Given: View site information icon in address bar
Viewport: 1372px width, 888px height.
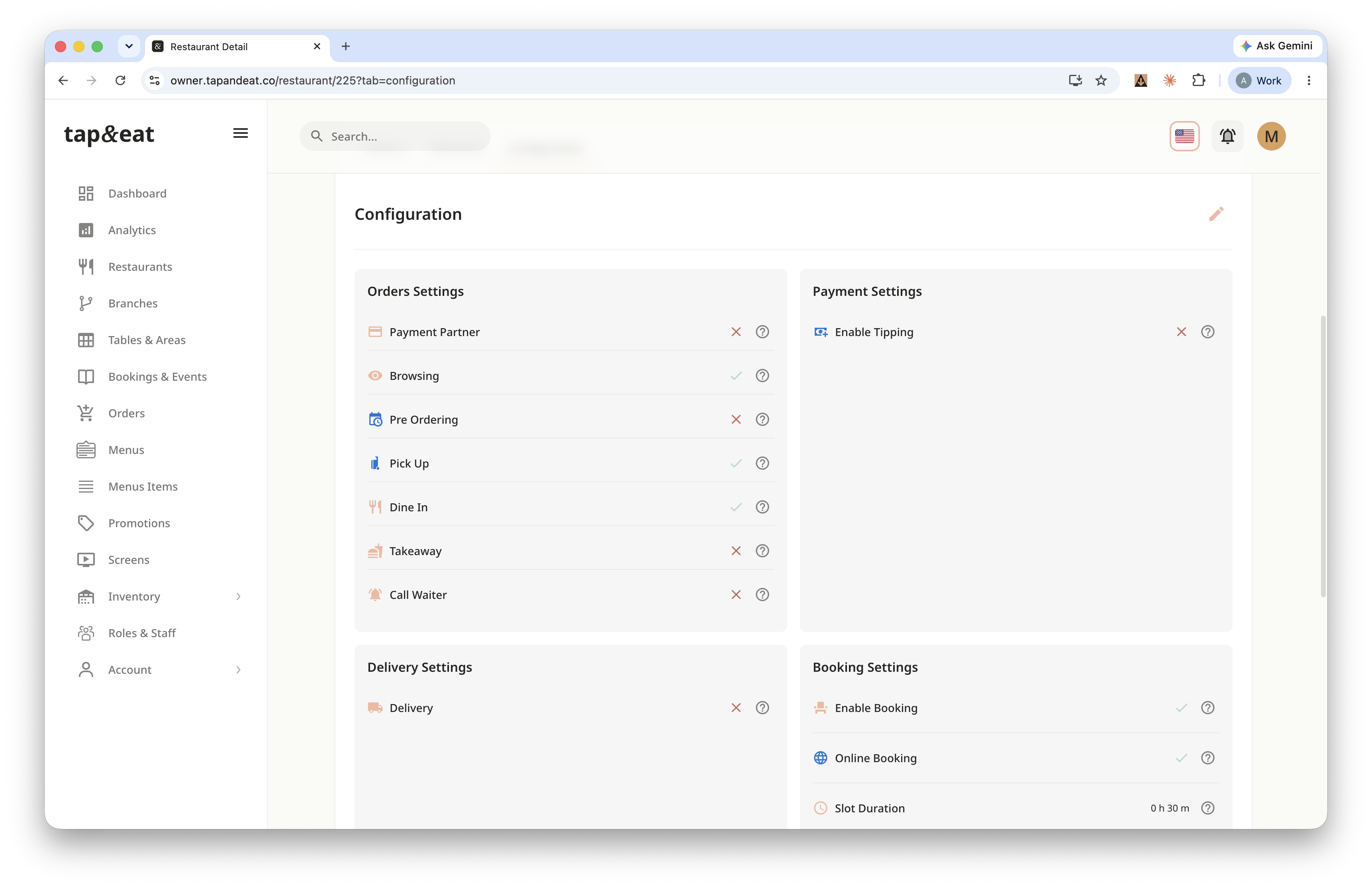Looking at the screenshot, I should coord(155,81).
